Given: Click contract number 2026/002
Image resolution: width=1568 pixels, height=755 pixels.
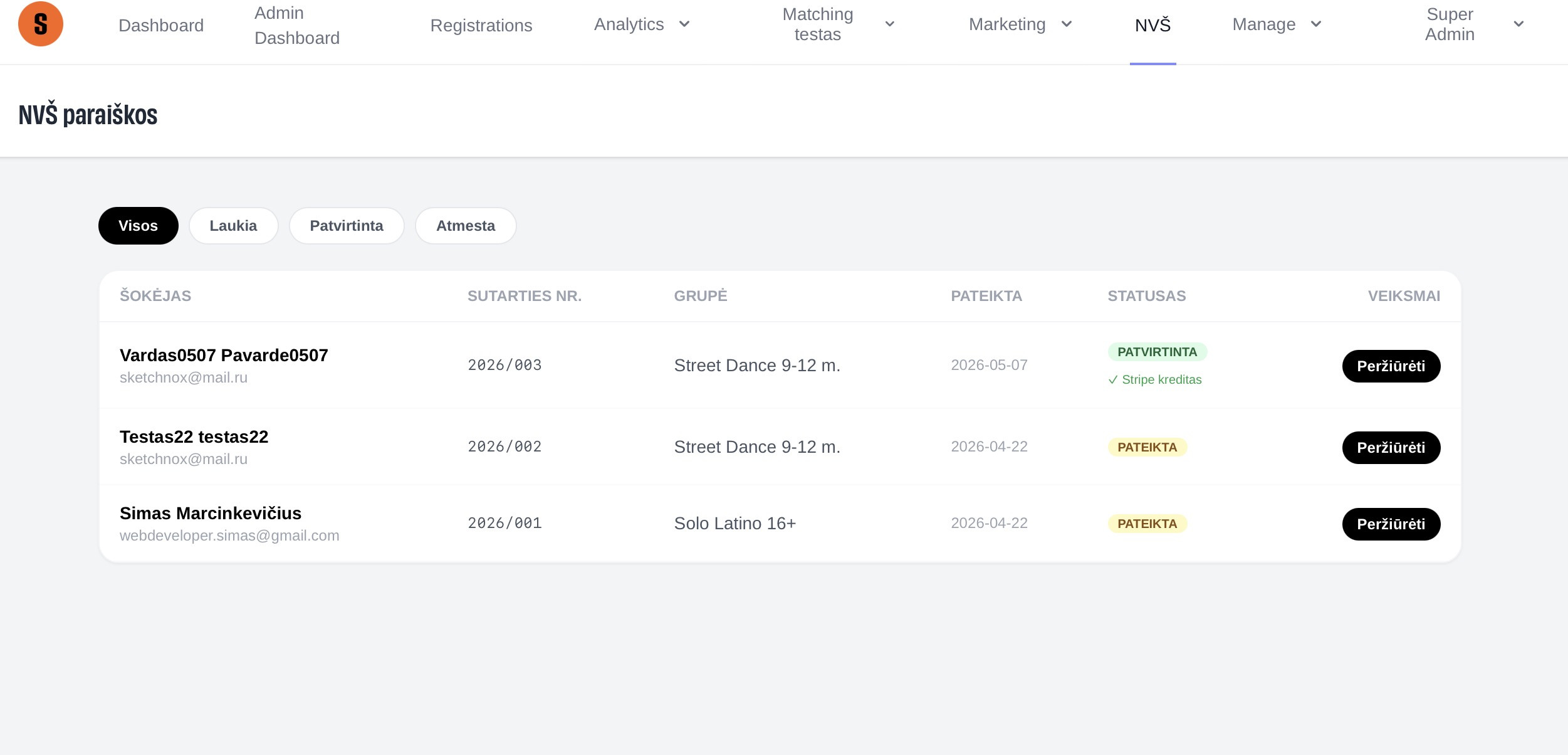Looking at the screenshot, I should (x=504, y=446).
